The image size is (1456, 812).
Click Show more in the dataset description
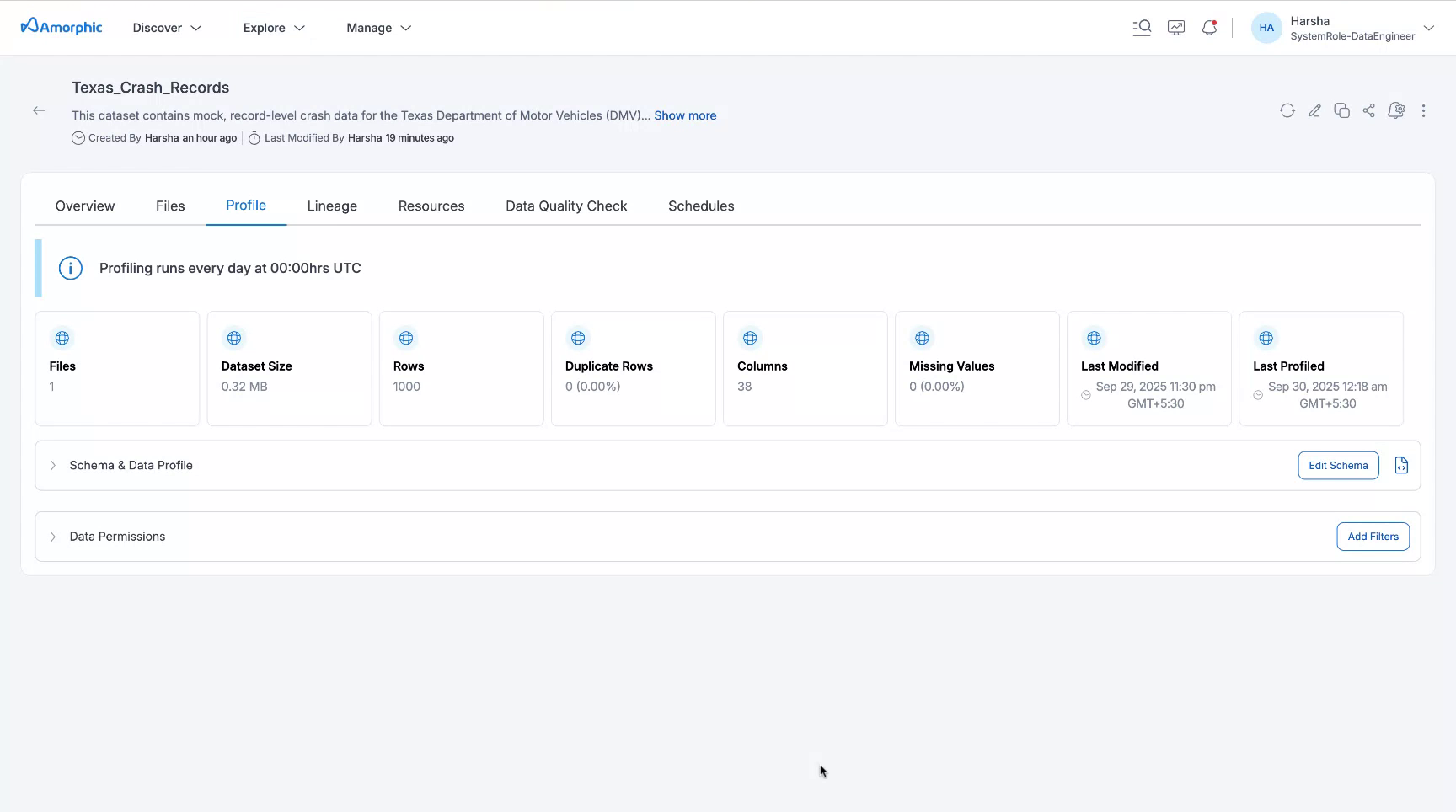[685, 115]
